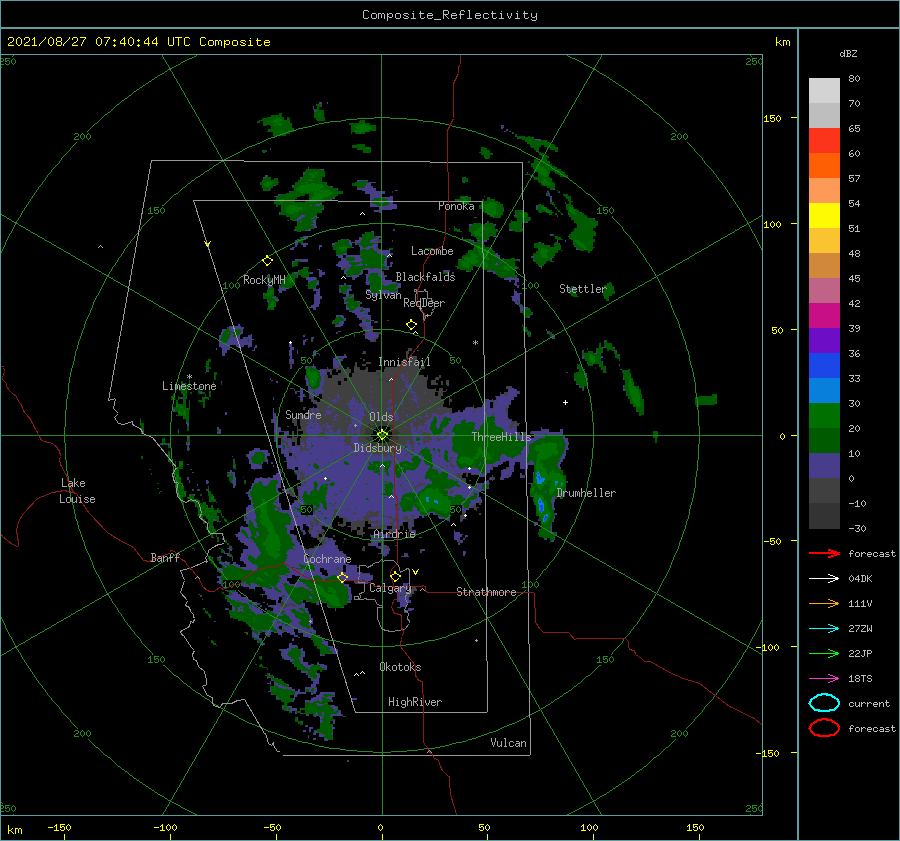Click the yellow diamond marker near RockyMH
This screenshot has width=900, height=841.
pyautogui.click(x=267, y=261)
